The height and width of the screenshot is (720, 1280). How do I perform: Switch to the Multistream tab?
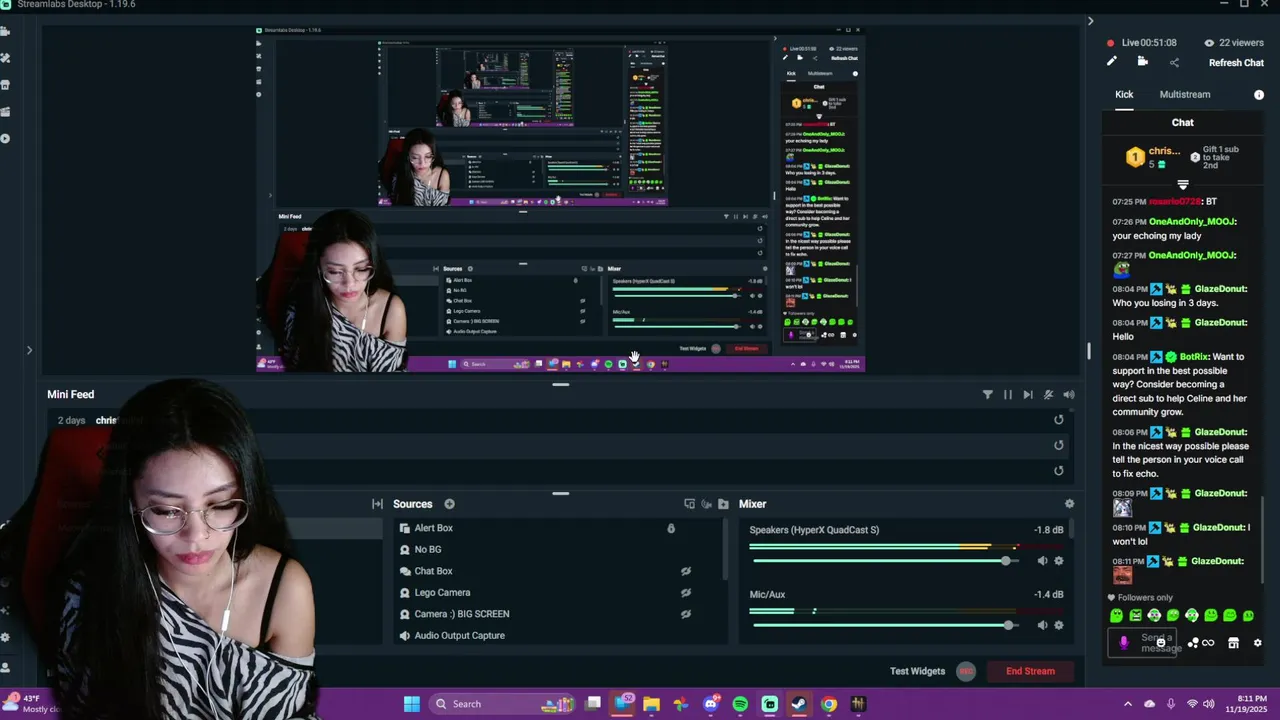coord(1185,94)
